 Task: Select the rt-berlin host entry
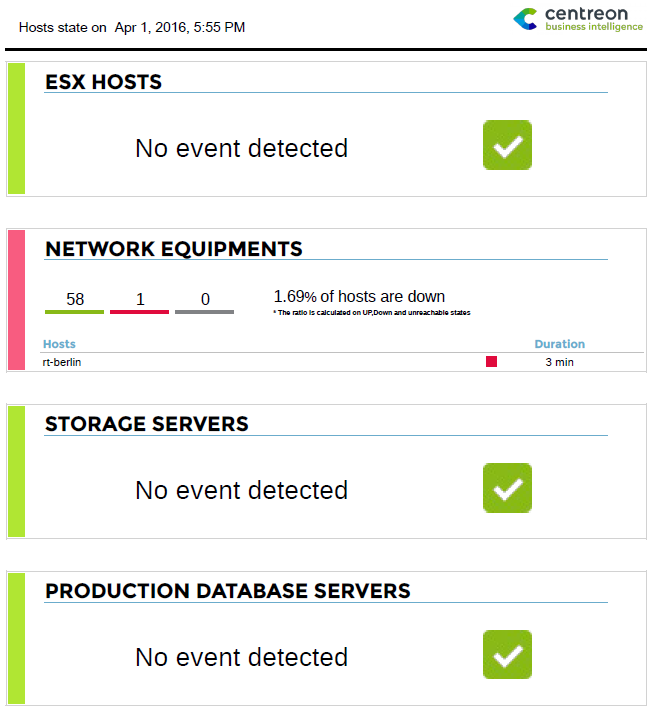coord(62,362)
